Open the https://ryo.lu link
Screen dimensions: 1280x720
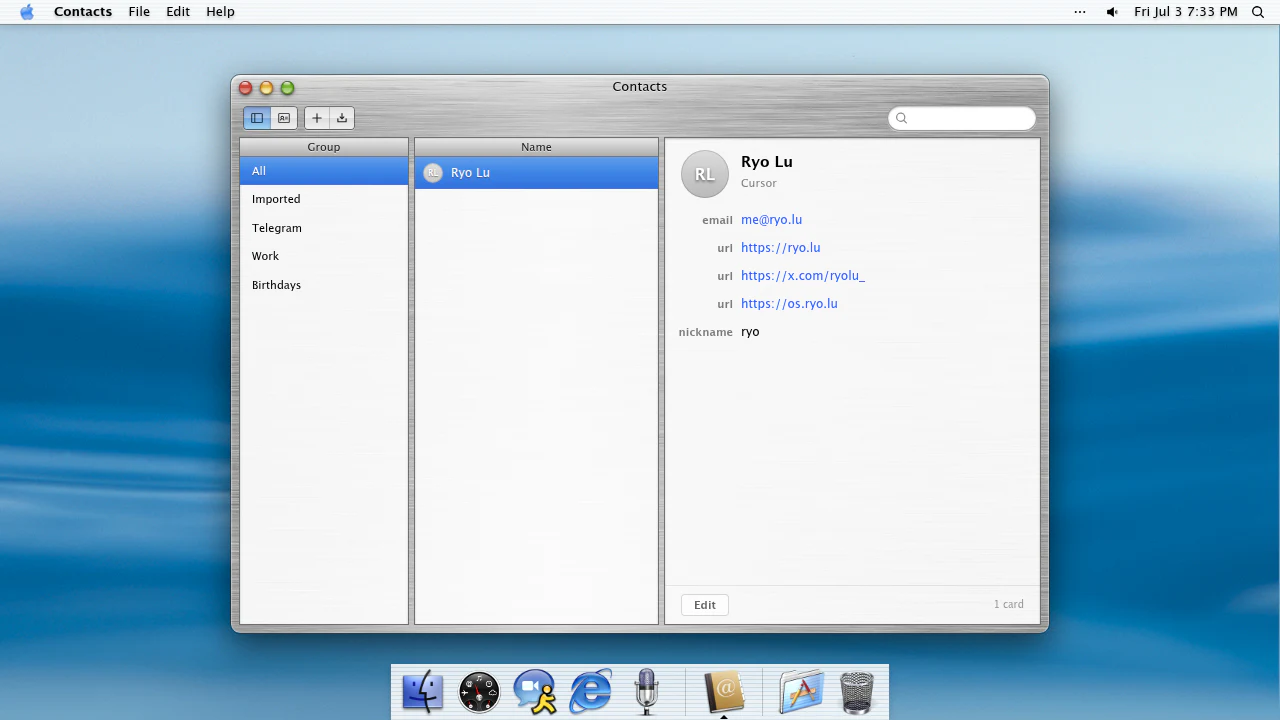tap(780, 248)
